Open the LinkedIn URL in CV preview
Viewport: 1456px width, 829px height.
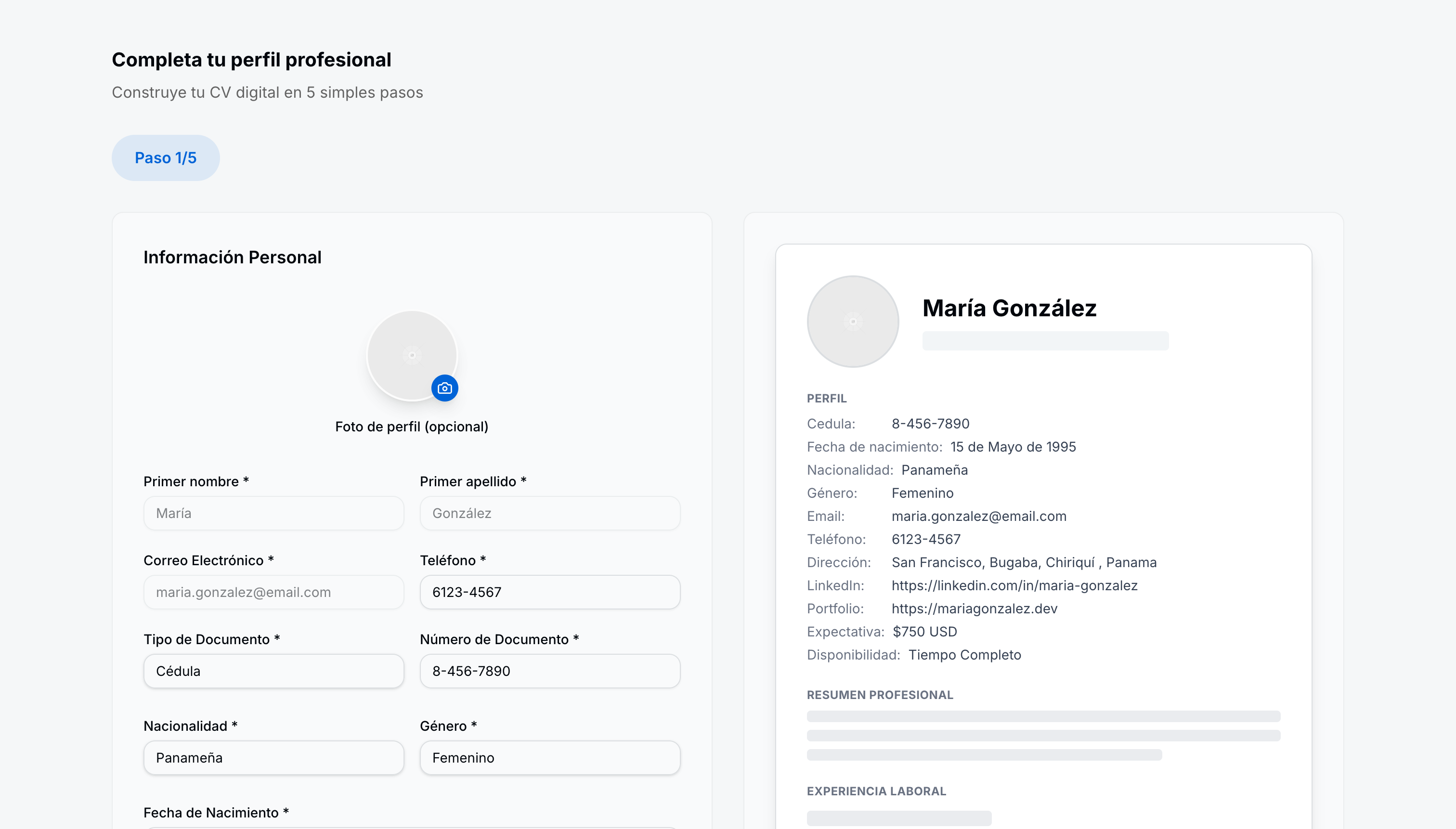click(x=1014, y=585)
